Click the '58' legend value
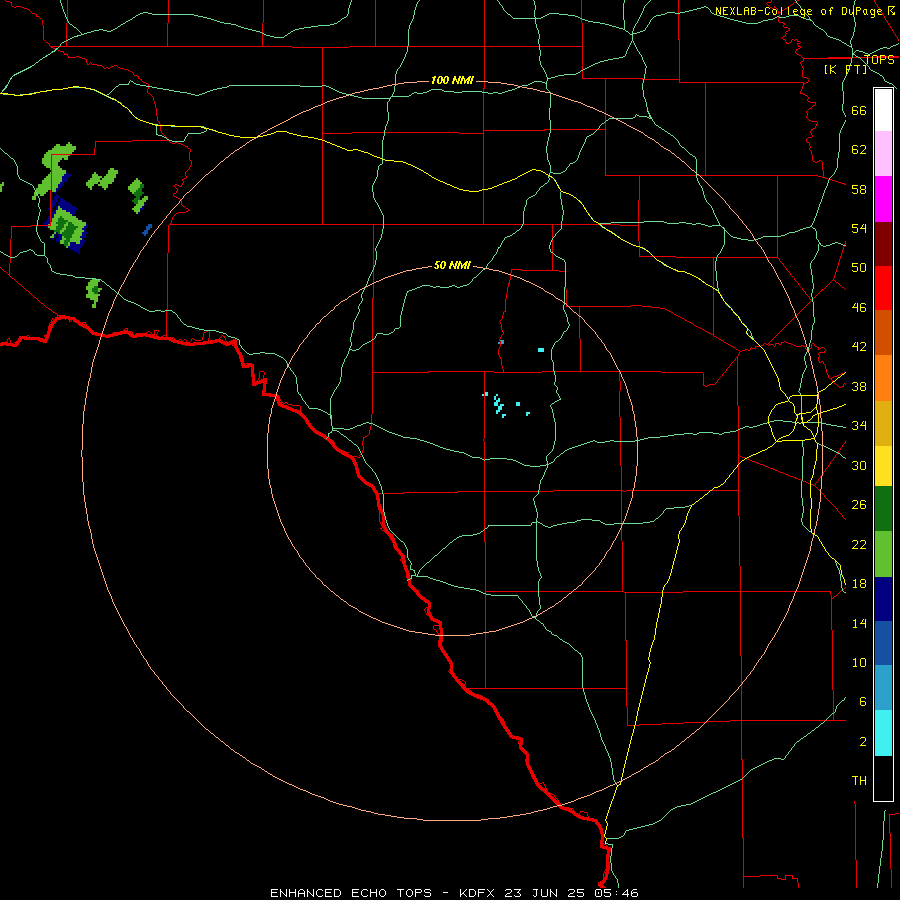The width and height of the screenshot is (900, 900). (x=859, y=189)
